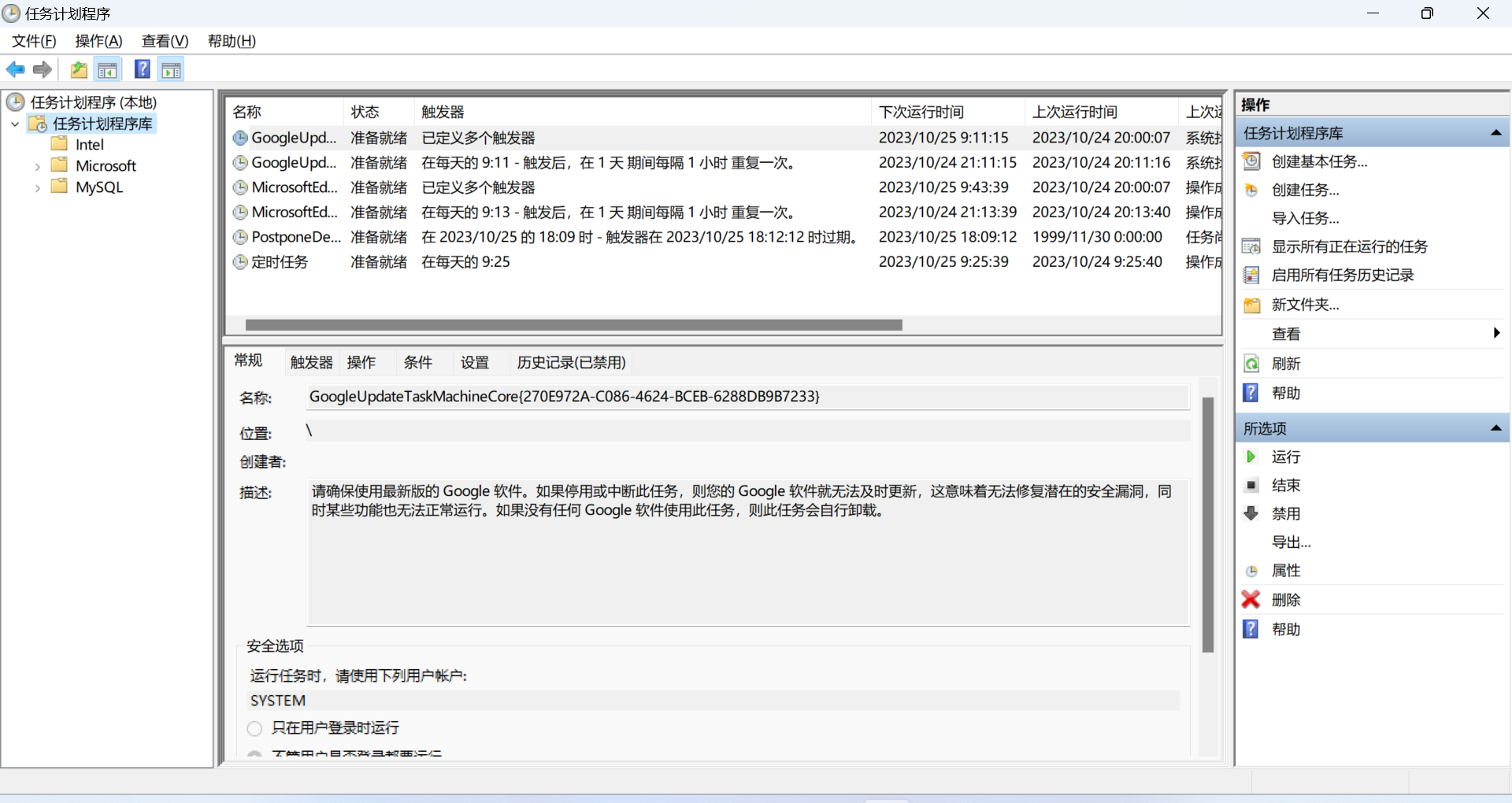Select the 常规 tab
Screen dimensions: 1512x803
[x=248, y=361]
